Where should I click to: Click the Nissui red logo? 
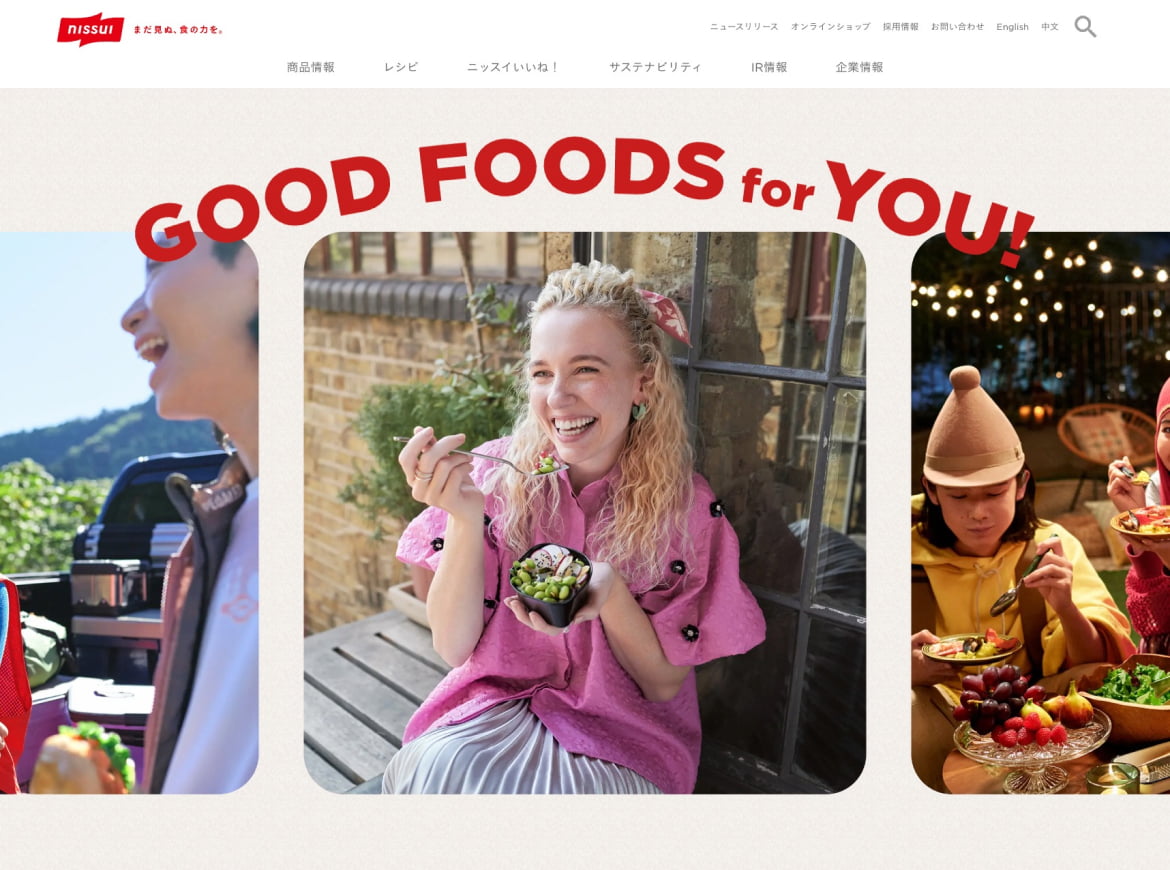(90, 30)
